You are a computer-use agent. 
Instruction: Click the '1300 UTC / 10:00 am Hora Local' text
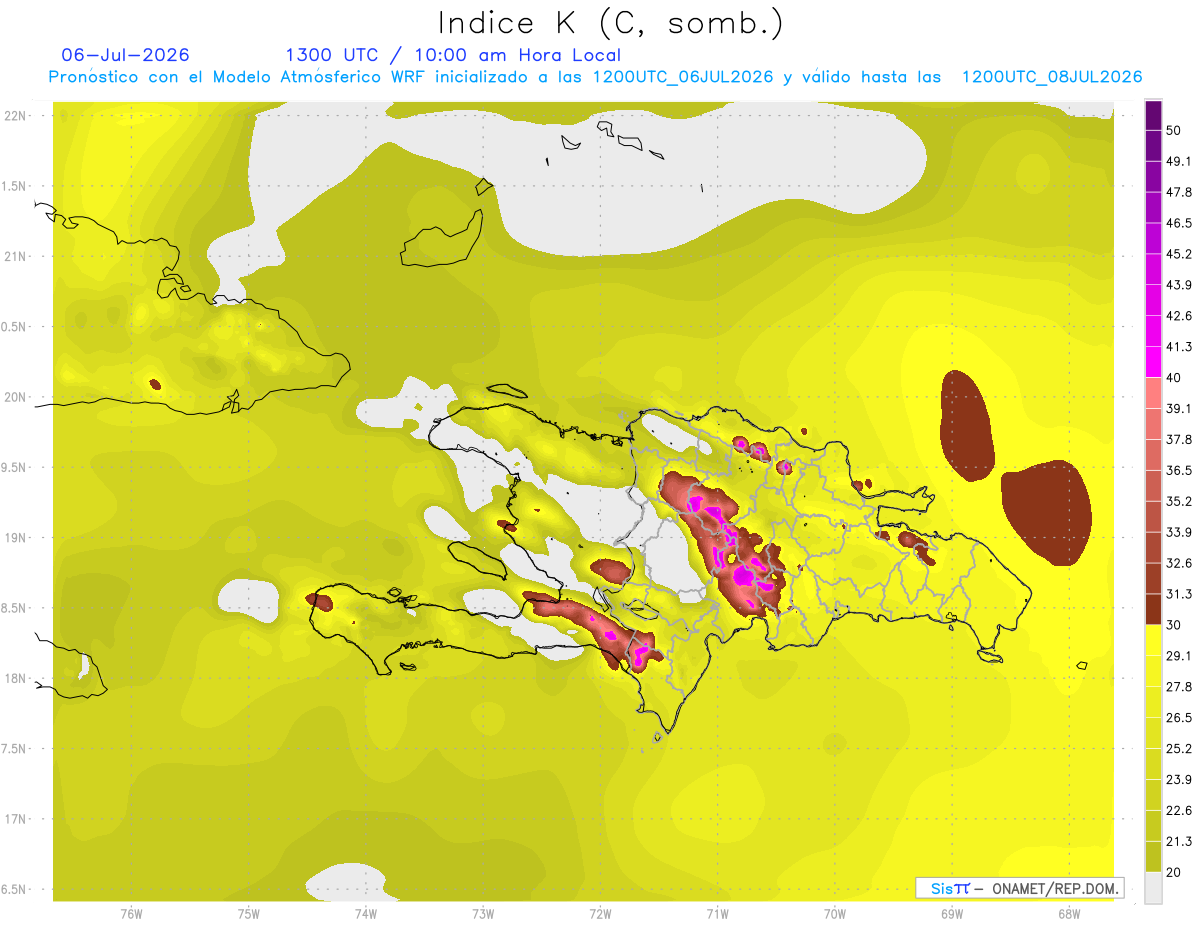point(453,55)
